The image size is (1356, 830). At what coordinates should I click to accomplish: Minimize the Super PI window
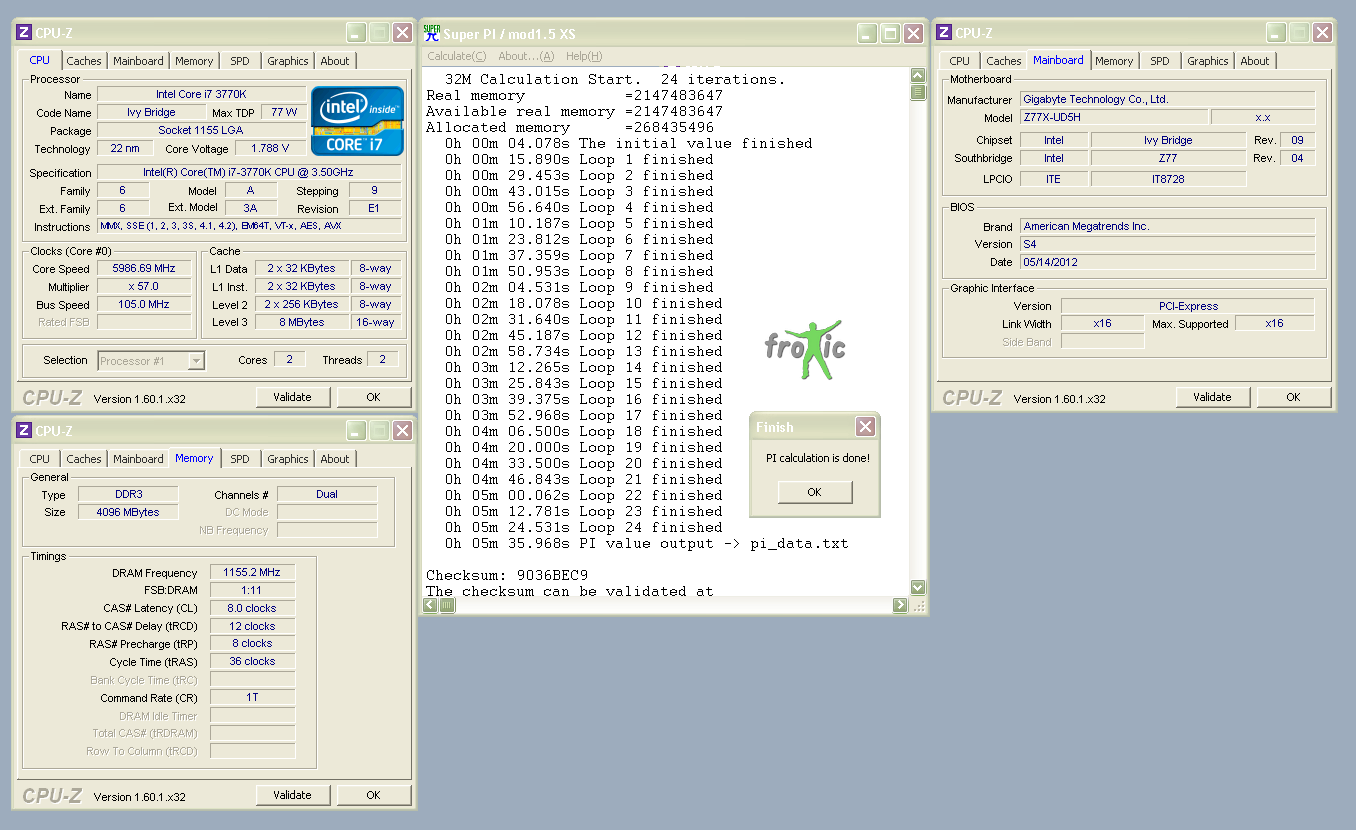coord(867,33)
